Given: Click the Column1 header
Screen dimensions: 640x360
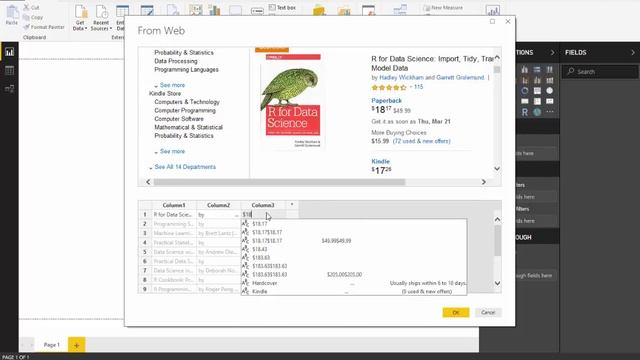Looking at the screenshot, I should 174,205.
